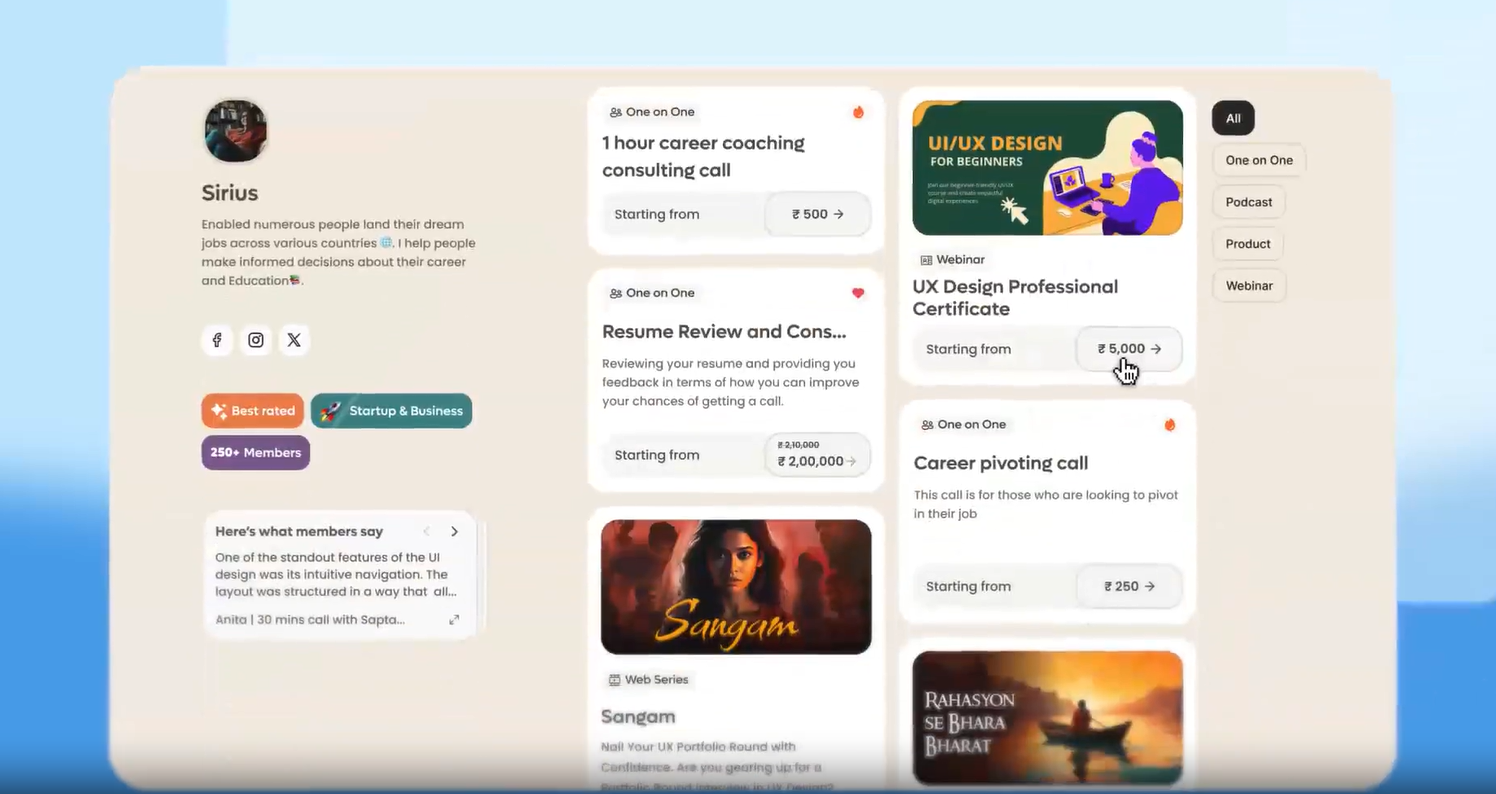Open Sirius's Facebook profile icon

(x=217, y=340)
